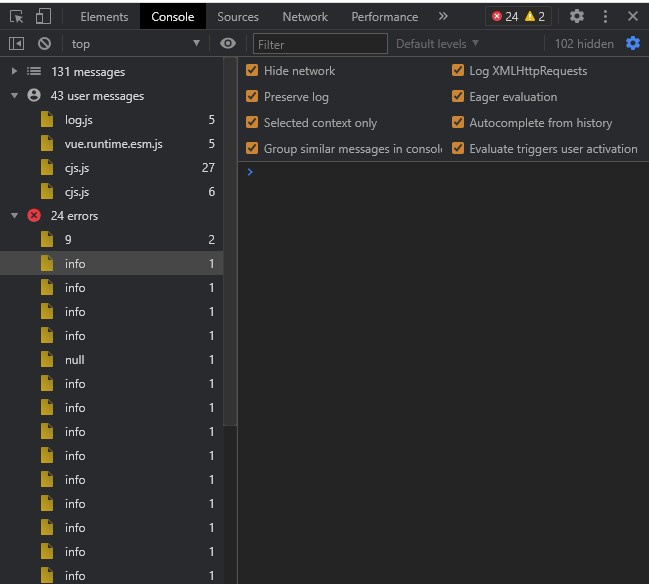Select the messages list icon

click(34, 72)
